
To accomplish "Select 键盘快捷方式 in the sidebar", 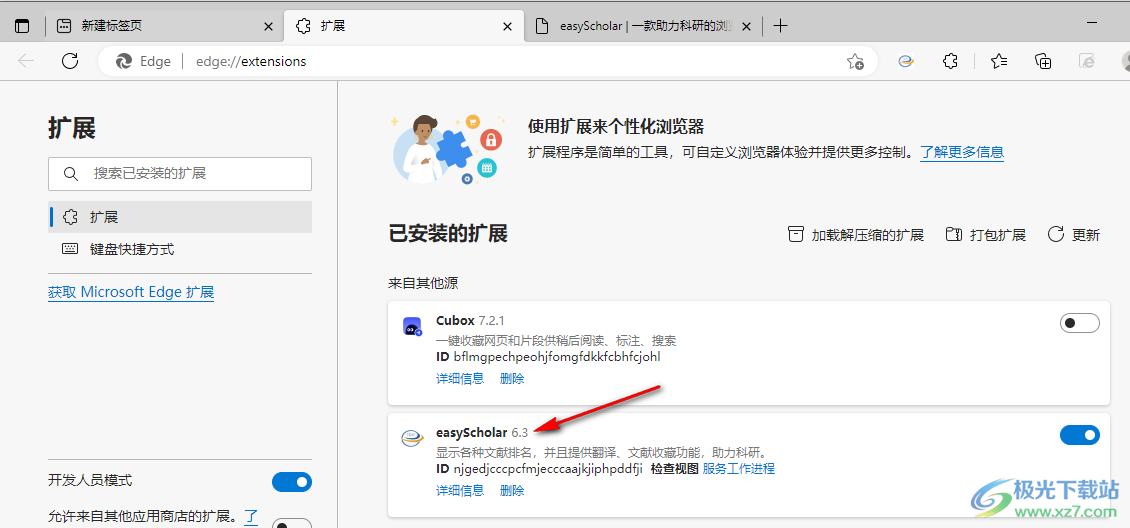I will coord(180,249).
